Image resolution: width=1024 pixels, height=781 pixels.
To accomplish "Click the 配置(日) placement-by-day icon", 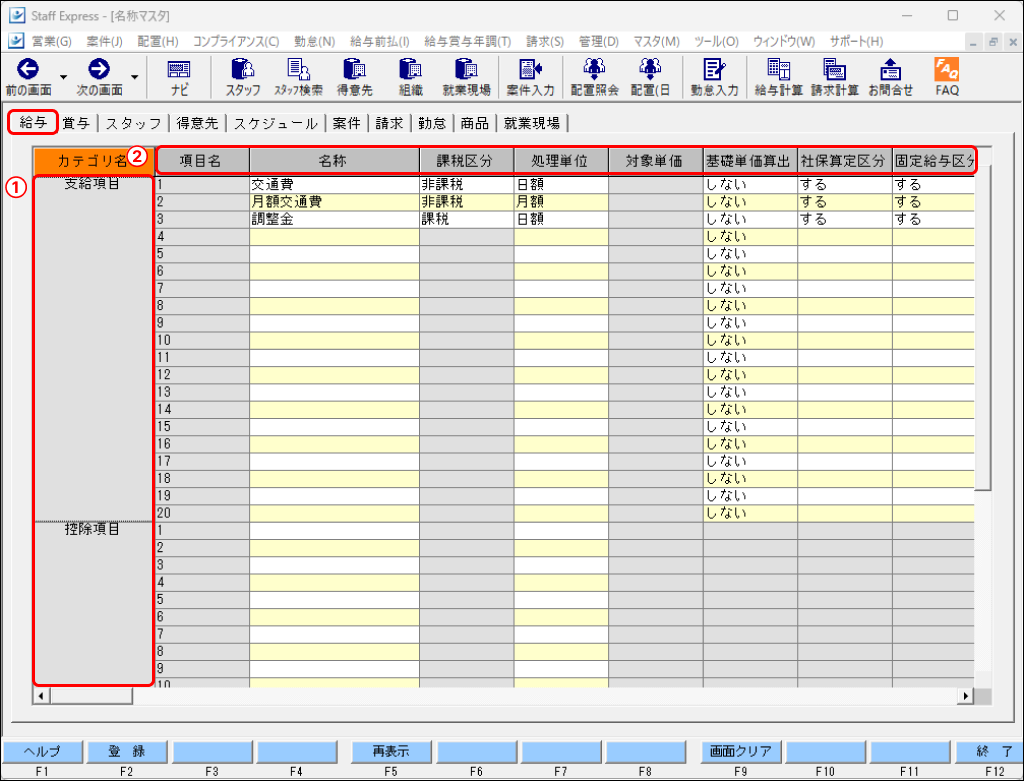I will [x=650, y=75].
